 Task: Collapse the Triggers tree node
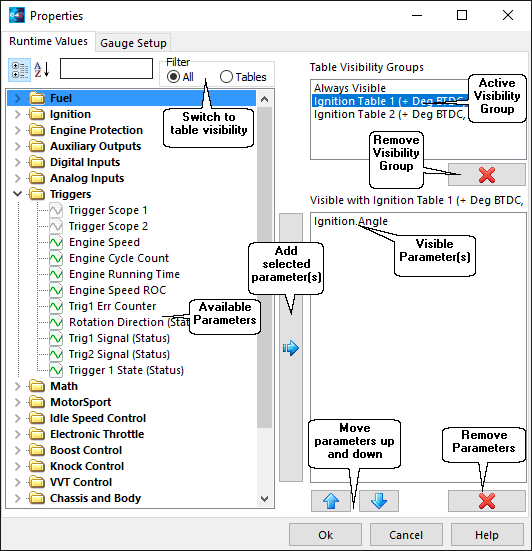coord(18,194)
